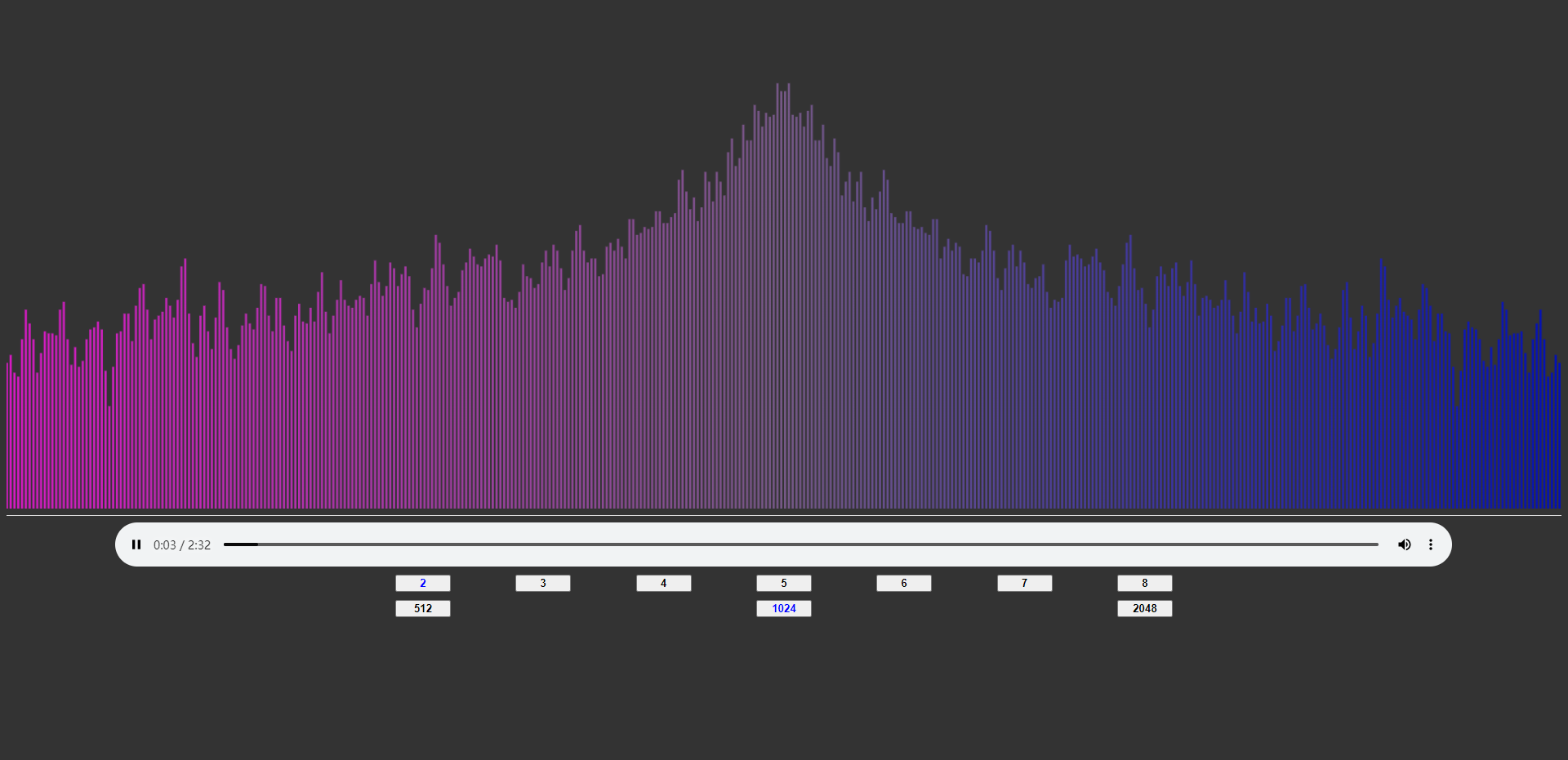Select the bar width button 6
The width and height of the screenshot is (1568, 760).
904,583
